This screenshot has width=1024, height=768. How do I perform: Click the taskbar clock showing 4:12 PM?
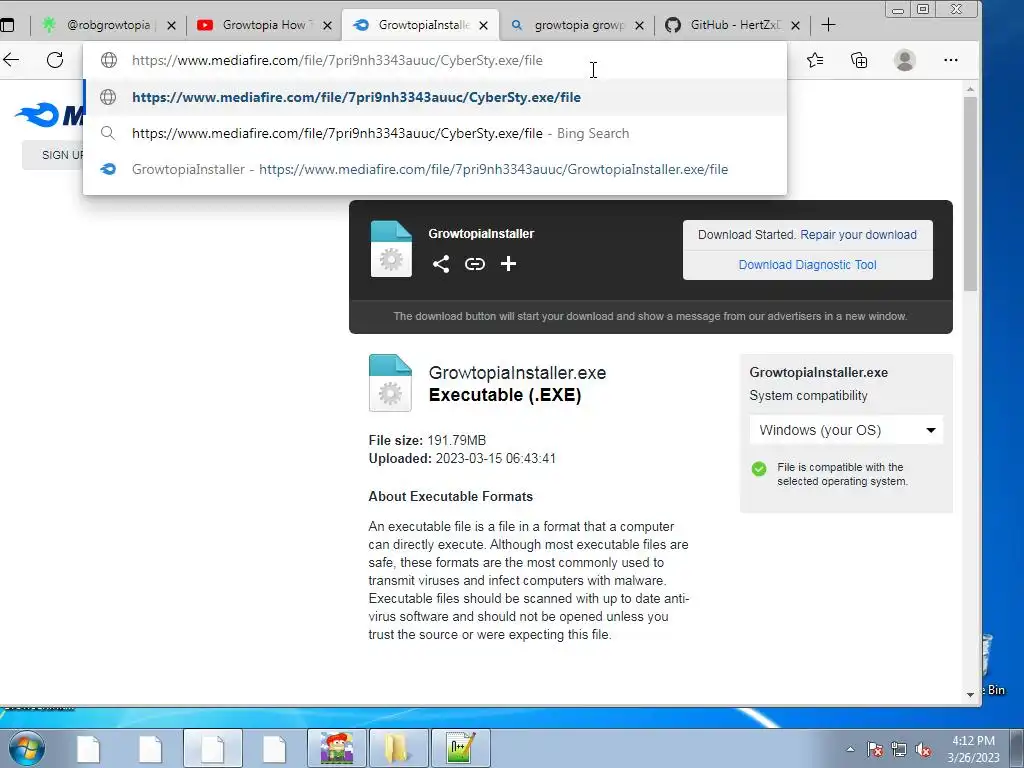[973, 749]
